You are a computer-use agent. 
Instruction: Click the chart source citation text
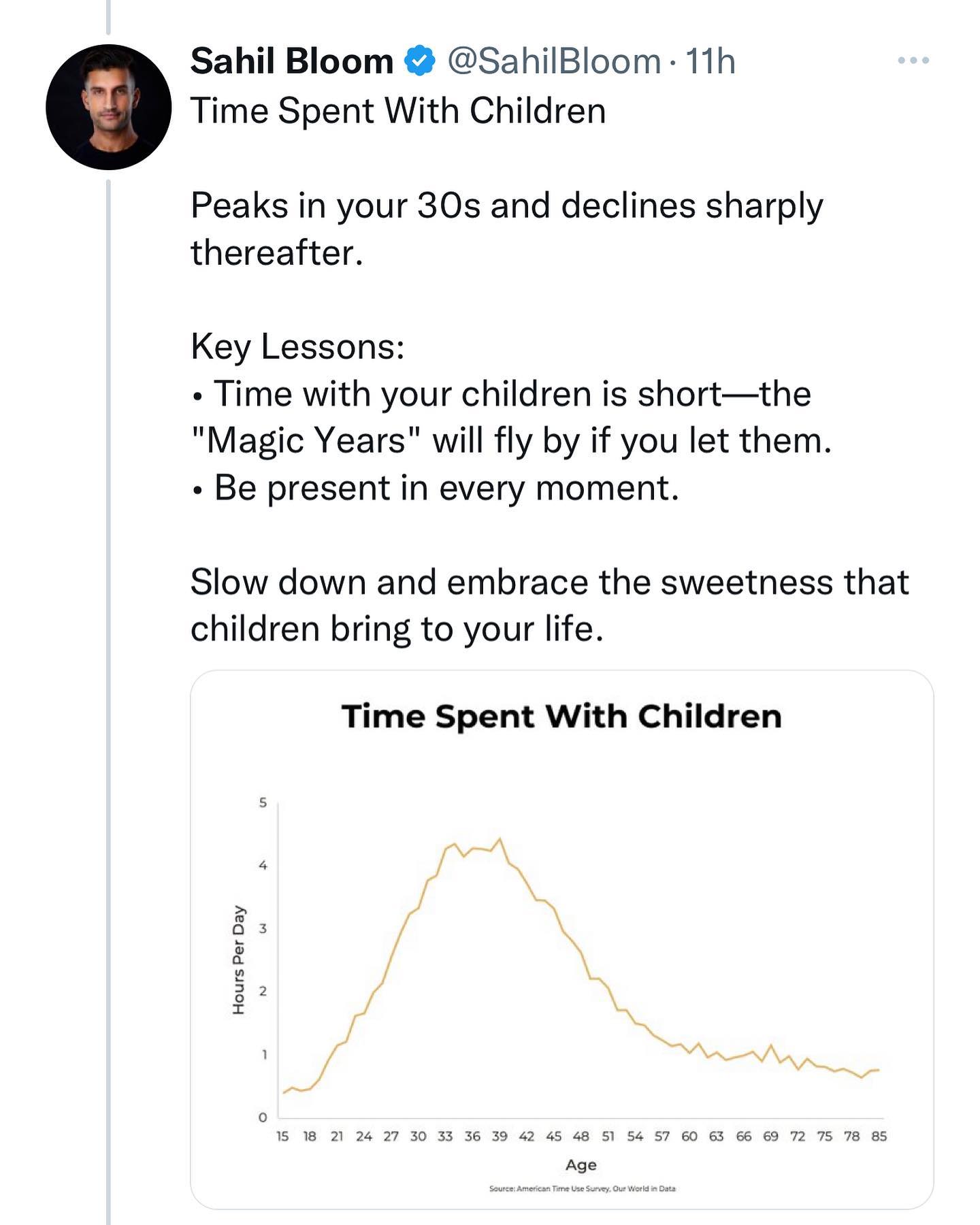[x=582, y=1188]
